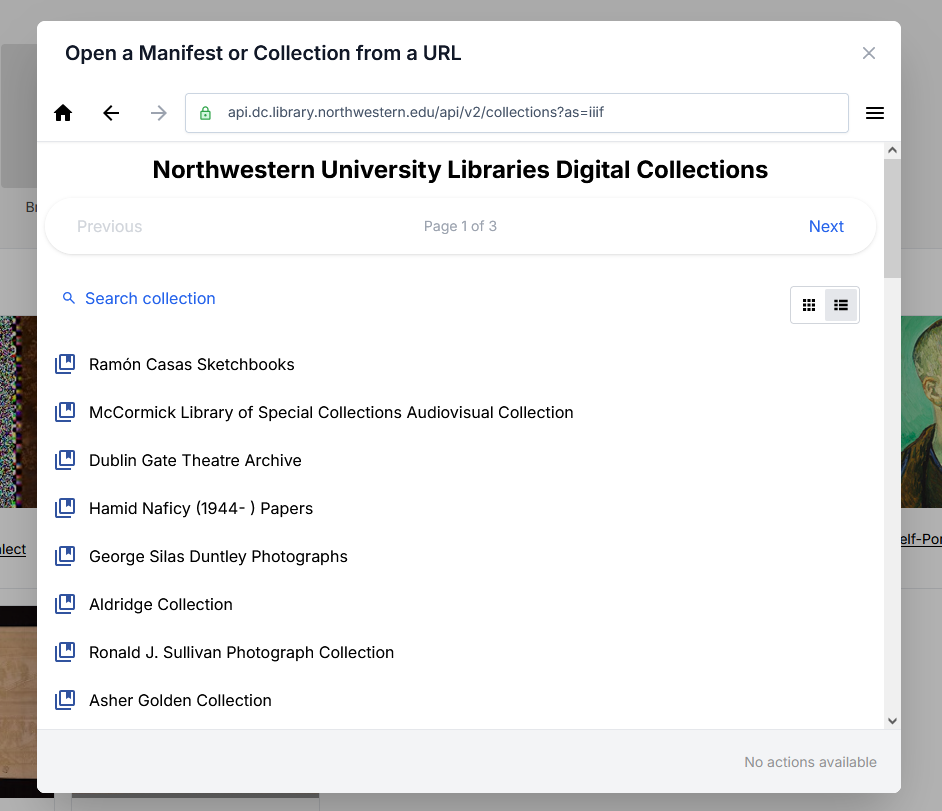Open the Asher Golden Collection
Screen dimensions: 942x811
coord(180,700)
